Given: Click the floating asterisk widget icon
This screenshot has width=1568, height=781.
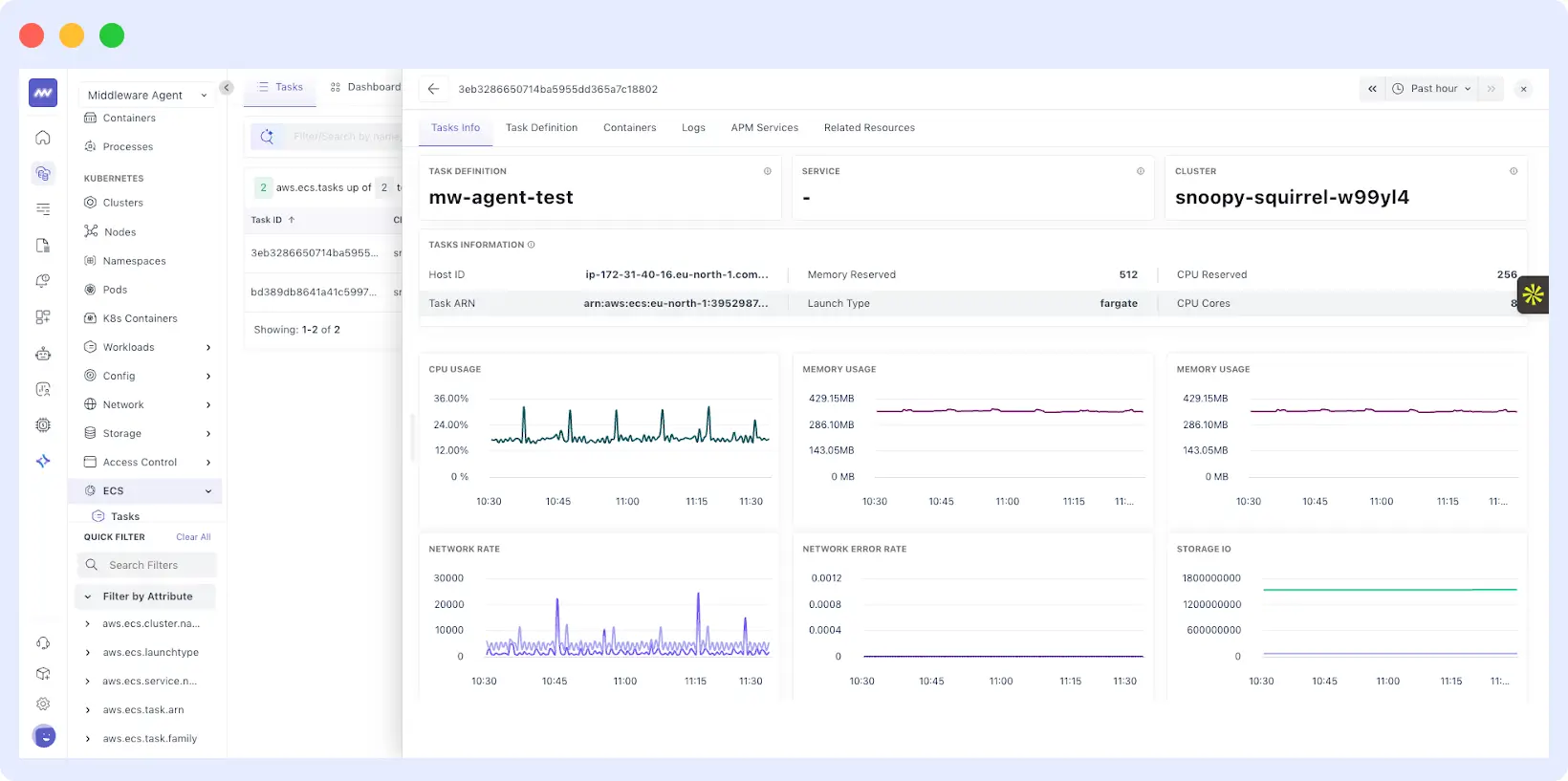Looking at the screenshot, I should (x=1533, y=294).
